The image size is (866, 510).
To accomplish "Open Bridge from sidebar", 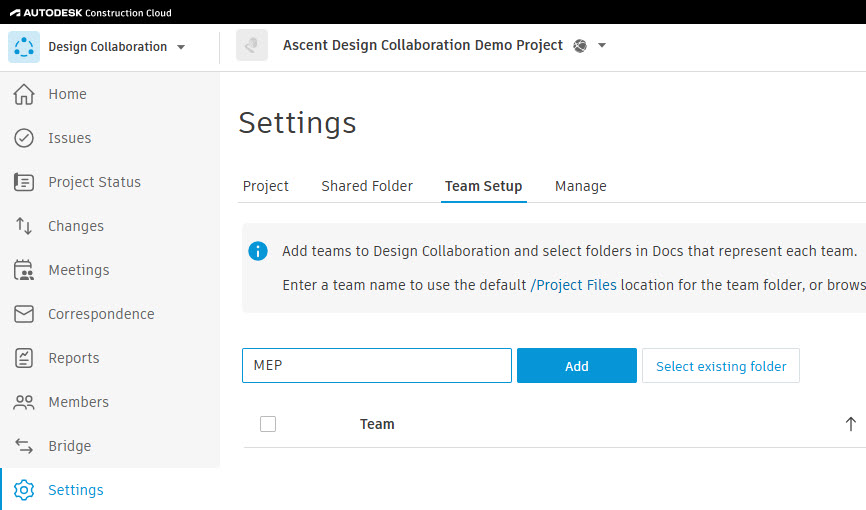I will pos(70,446).
